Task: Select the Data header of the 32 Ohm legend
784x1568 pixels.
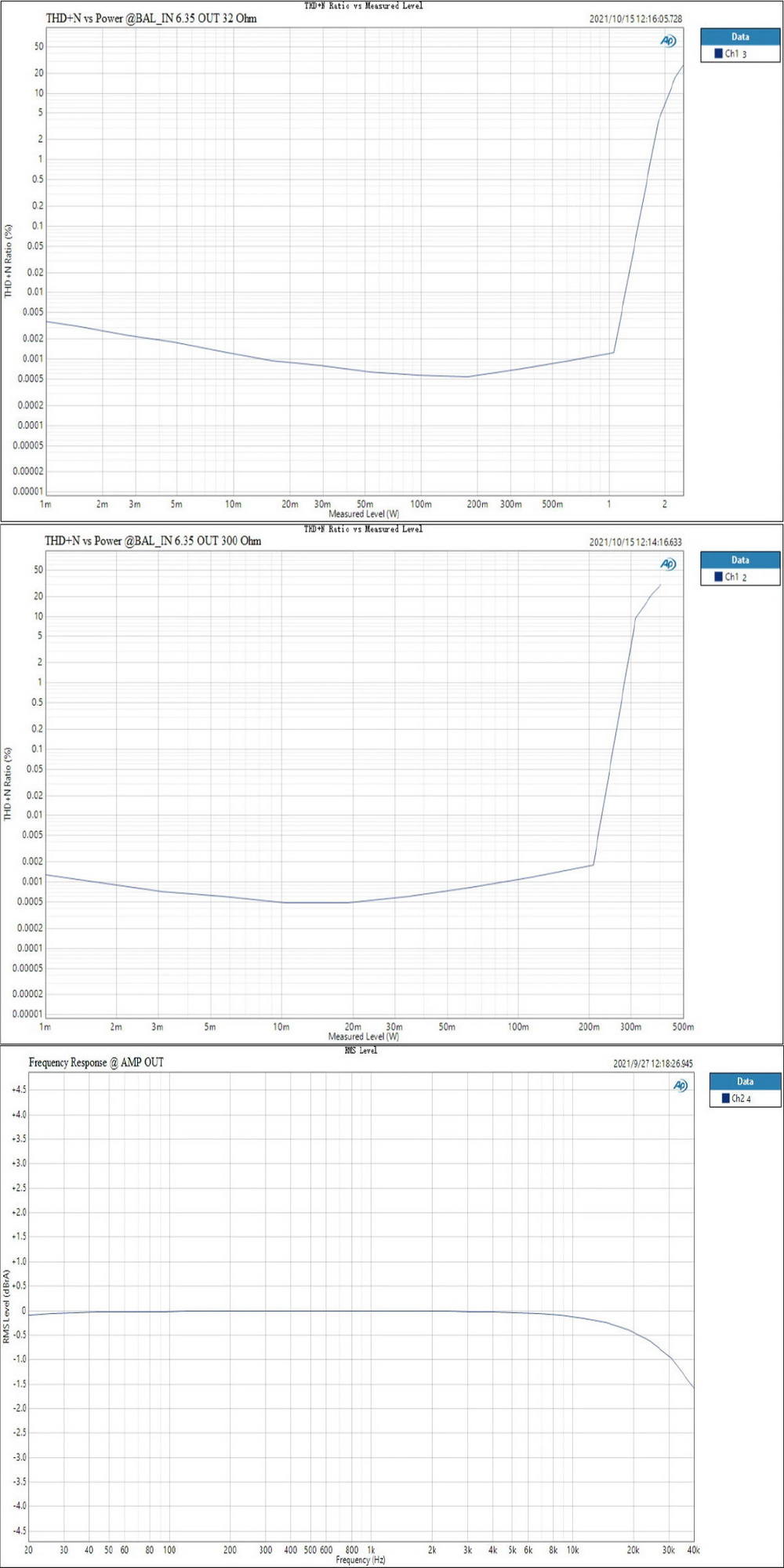Action: tap(740, 37)
